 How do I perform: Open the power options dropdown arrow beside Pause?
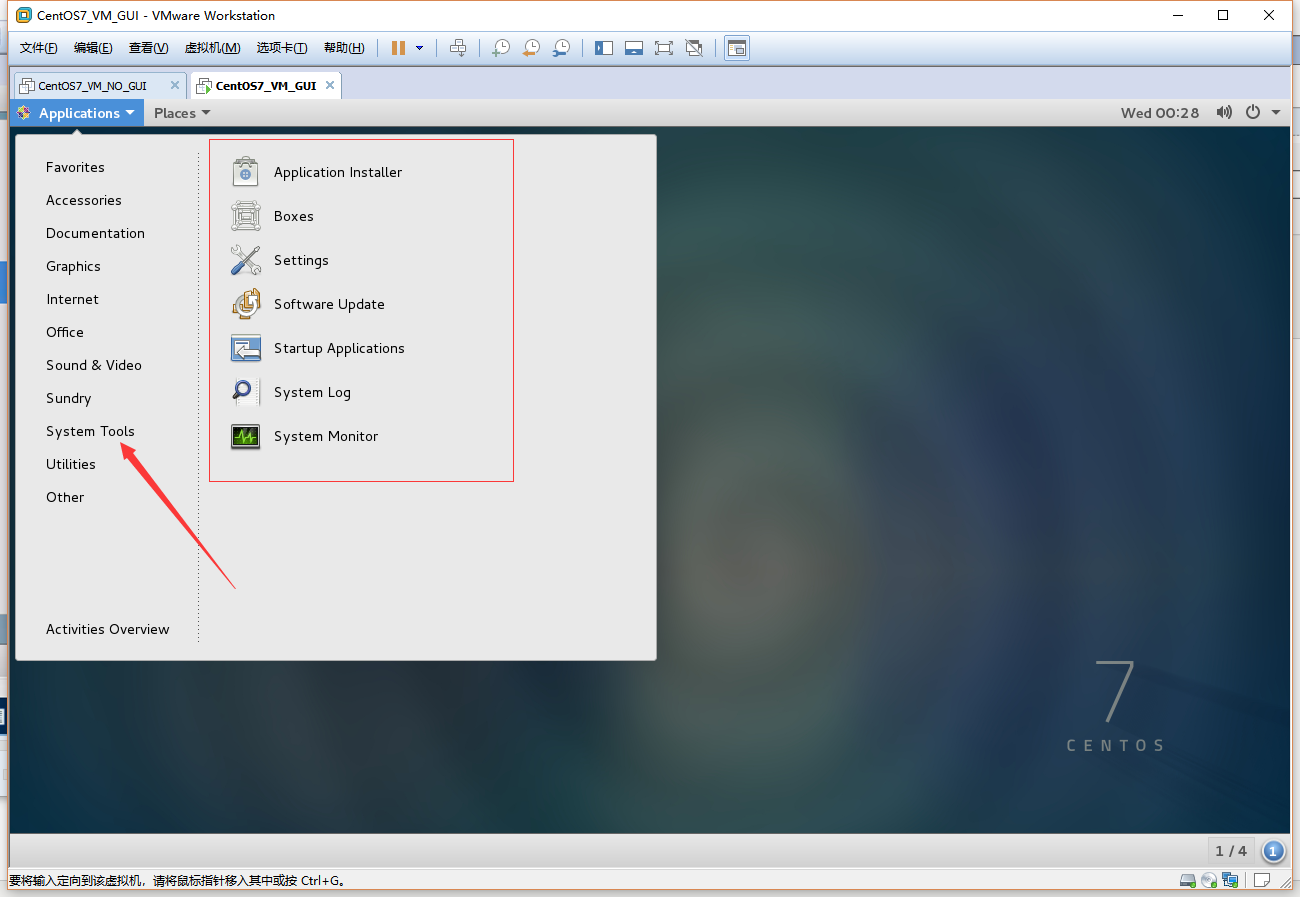tap(420, 48)
